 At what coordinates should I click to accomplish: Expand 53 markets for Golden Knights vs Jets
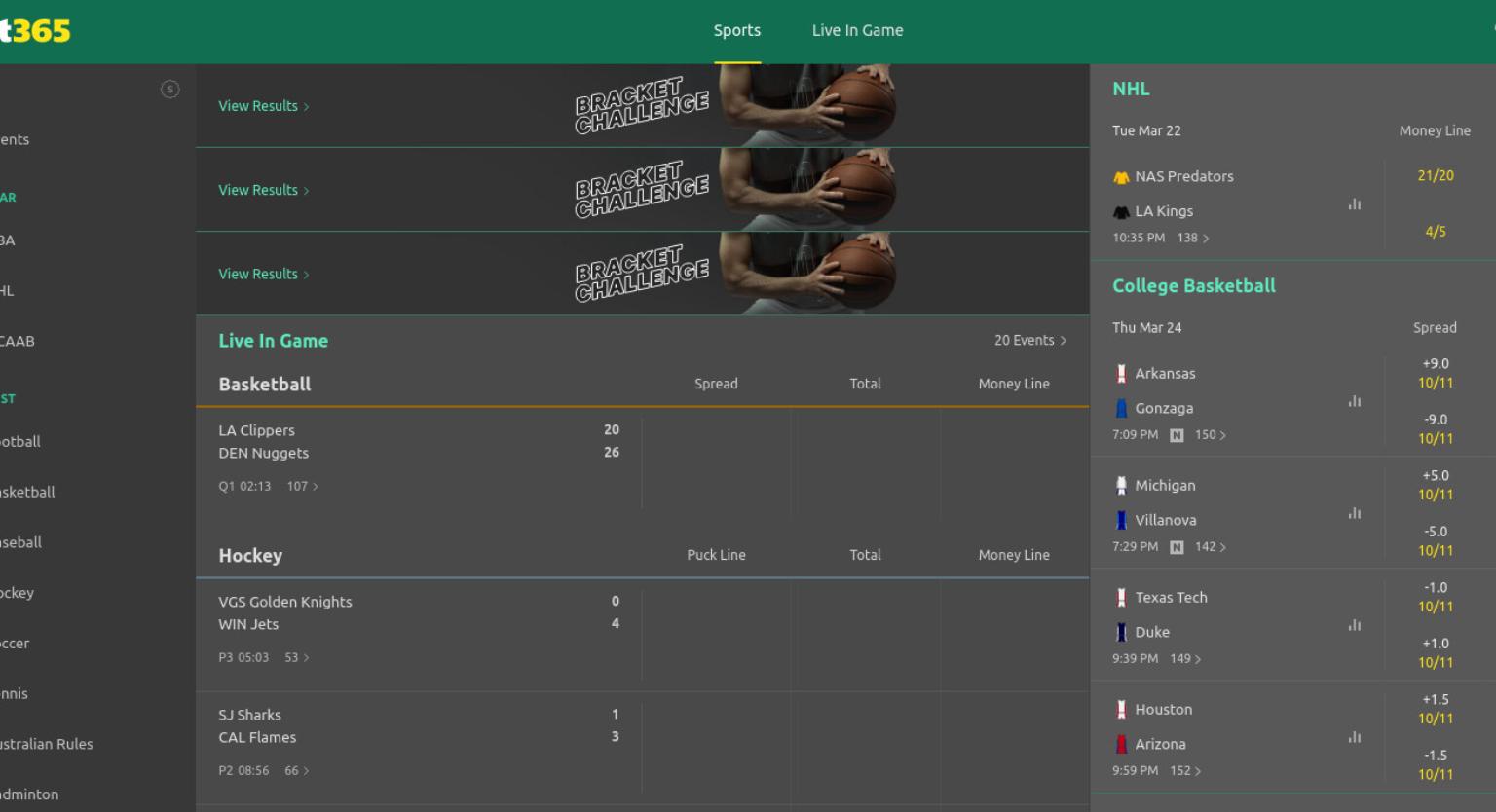[x=297, y=657]
